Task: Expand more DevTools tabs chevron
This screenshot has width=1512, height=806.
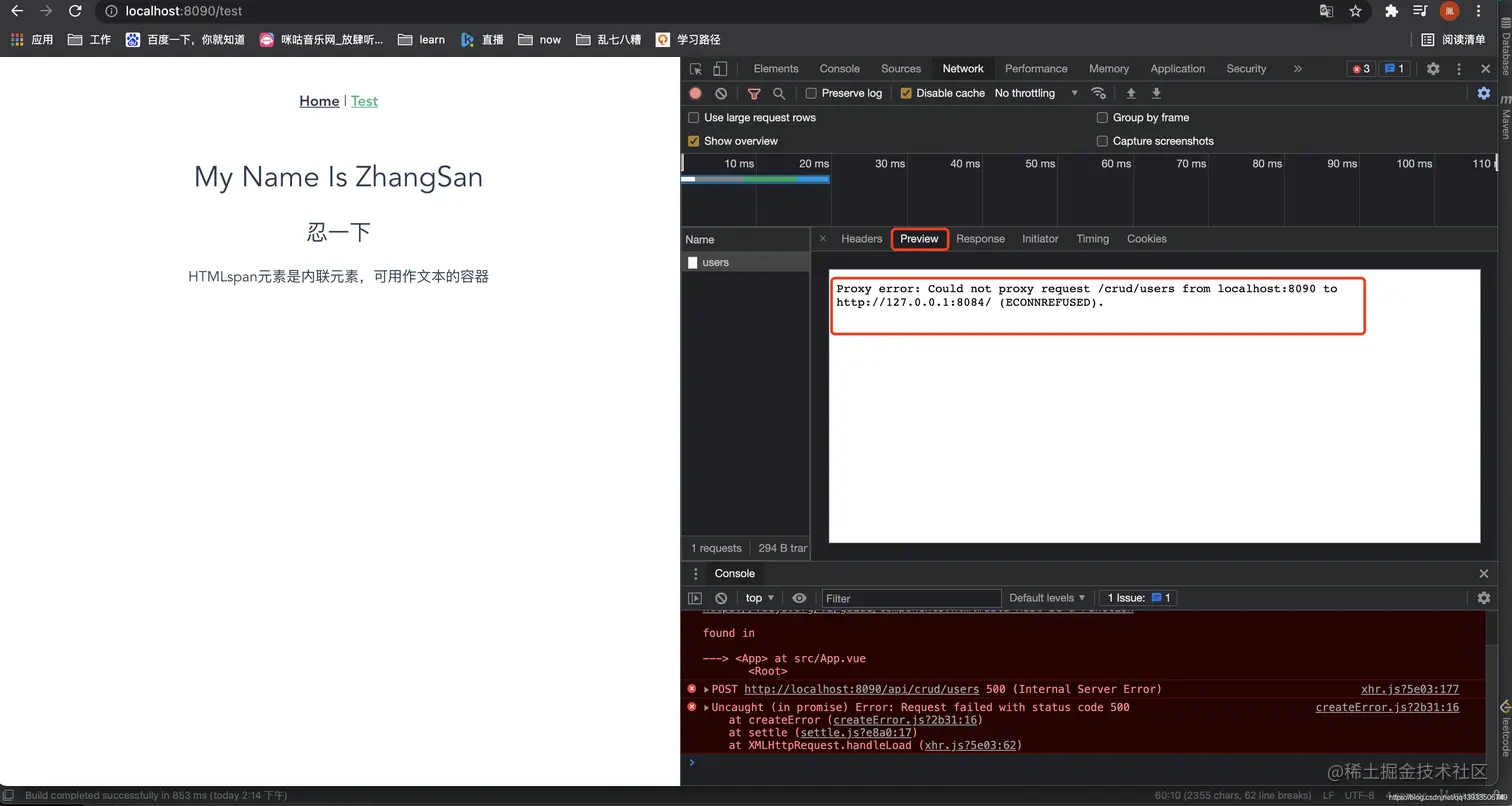Action: pyautogui.click(x=1298, y=69)
